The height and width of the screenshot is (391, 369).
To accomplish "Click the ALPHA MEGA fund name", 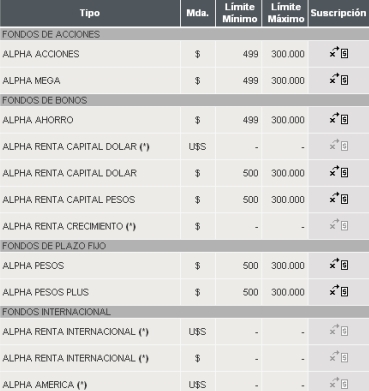I will [31, 81].
